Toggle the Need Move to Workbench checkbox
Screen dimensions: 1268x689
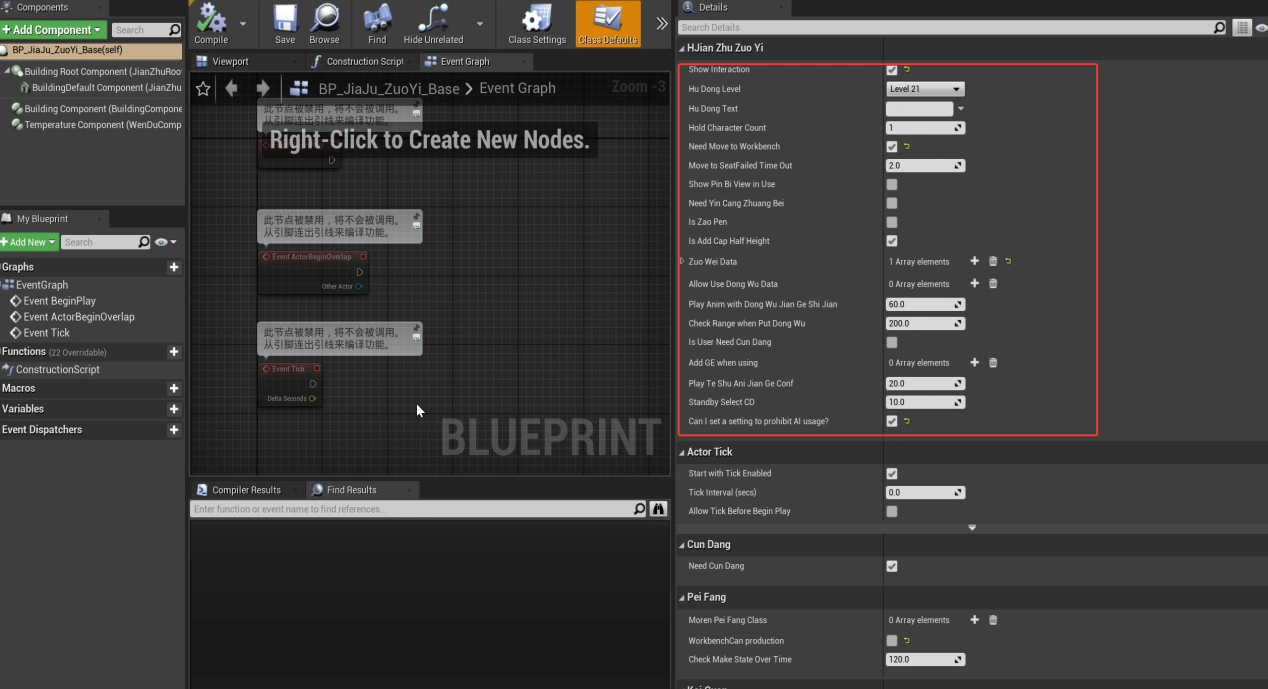pyautogui.click(x=892, y=147)
